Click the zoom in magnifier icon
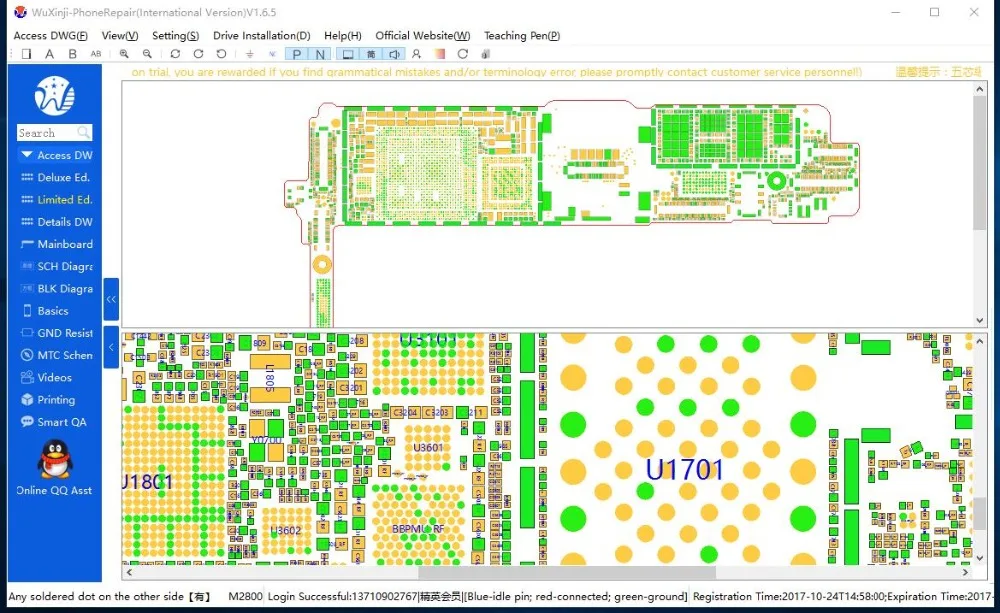Screen dimensions: 1000x613 pyautogui.click(x=124, y=54)
